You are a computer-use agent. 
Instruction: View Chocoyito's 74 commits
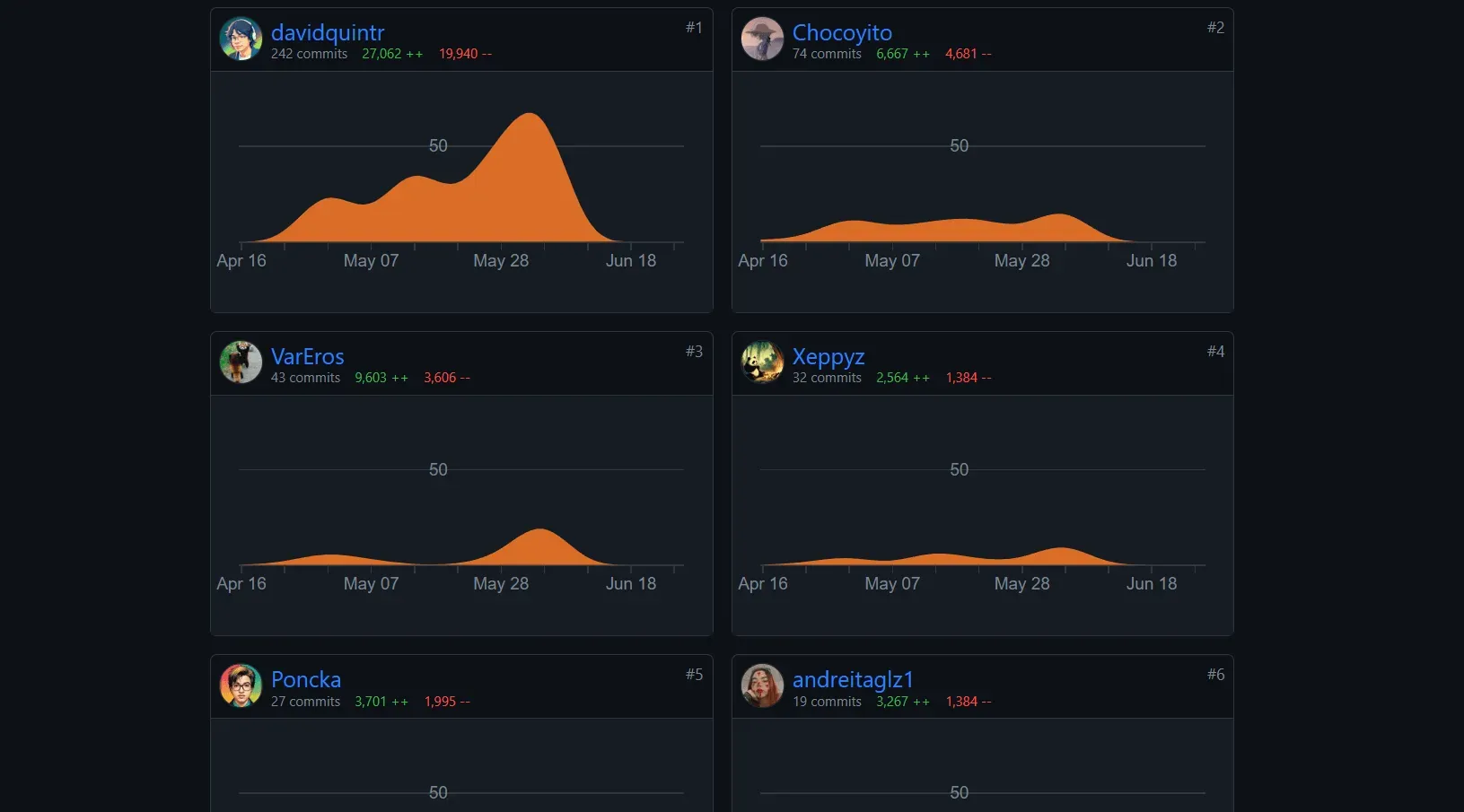[x=827, y=54]
